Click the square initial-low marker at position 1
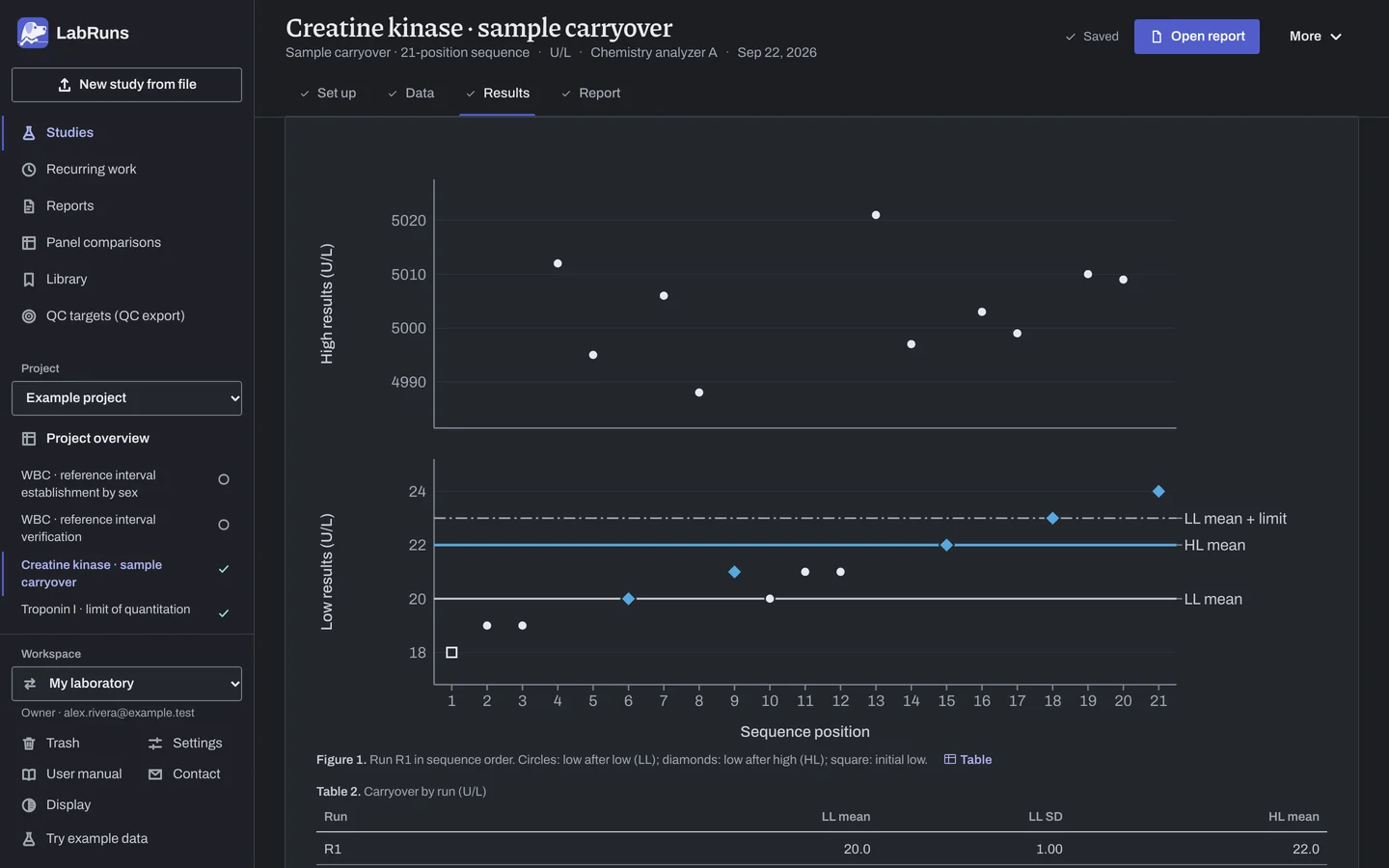Screen dimensions: 1389x868 (x=451, y=653)
